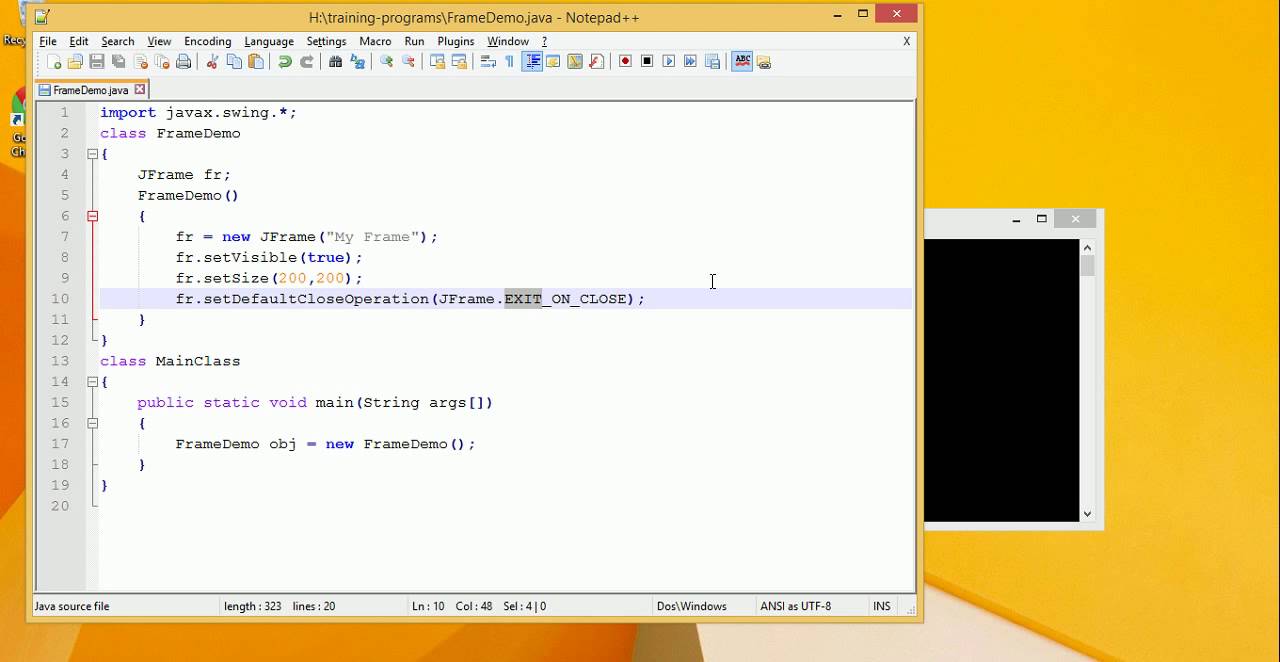Save the current recorded macro icon
The height and width of the screenshot is (662, 1280).
(713, 62)
